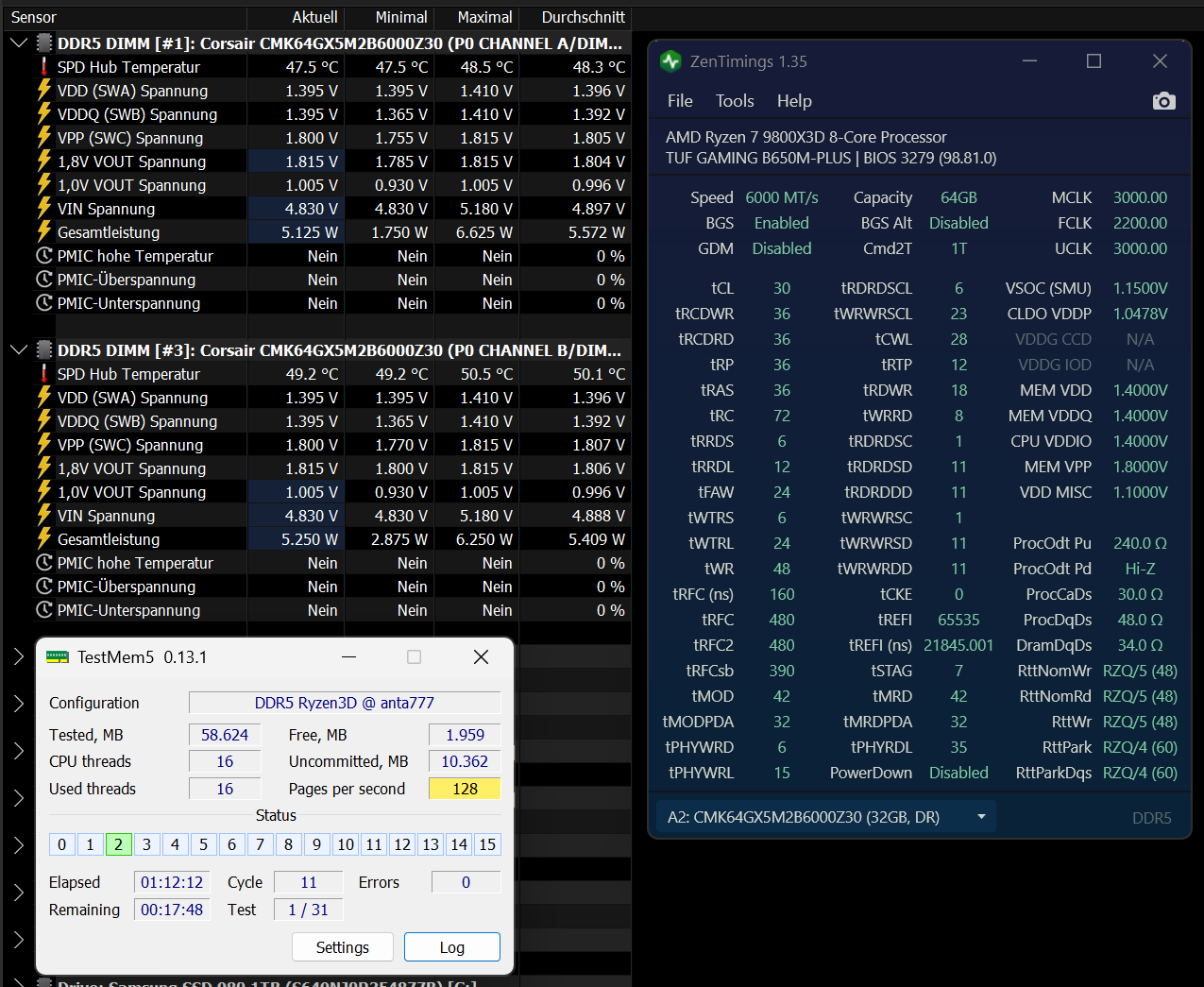The width and height of the screenshot is (1204, 987).
Task: Click the Durchschnitt column header
Action: click(x=583, y=17)
